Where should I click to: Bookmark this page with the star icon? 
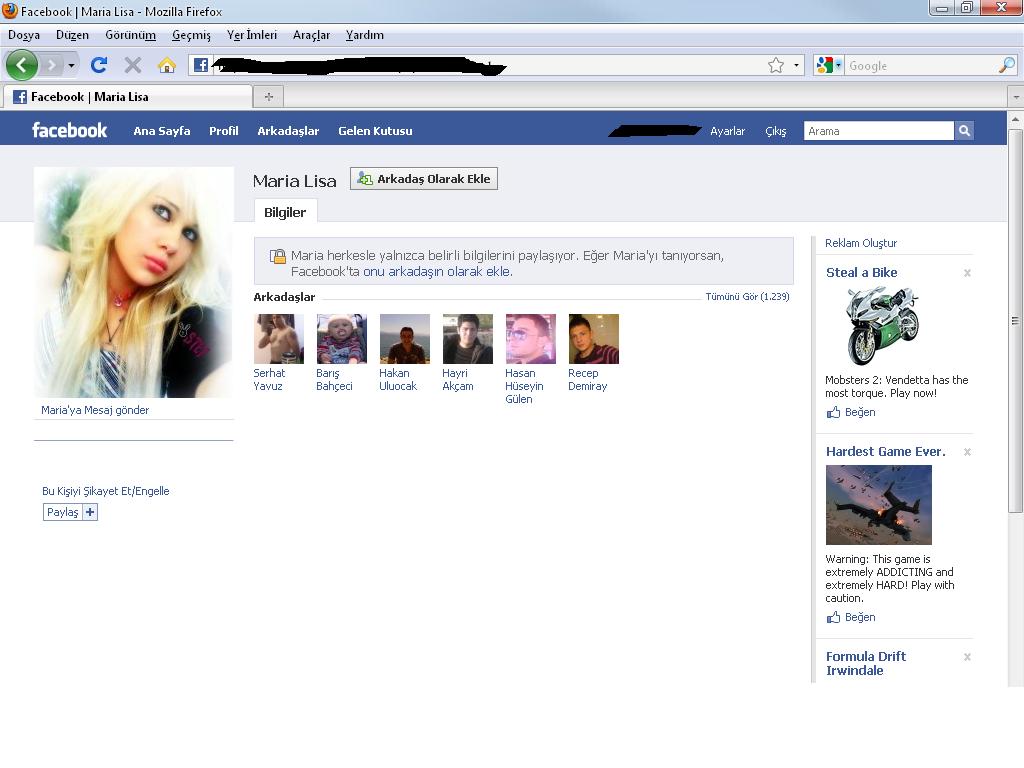[776, 65]
